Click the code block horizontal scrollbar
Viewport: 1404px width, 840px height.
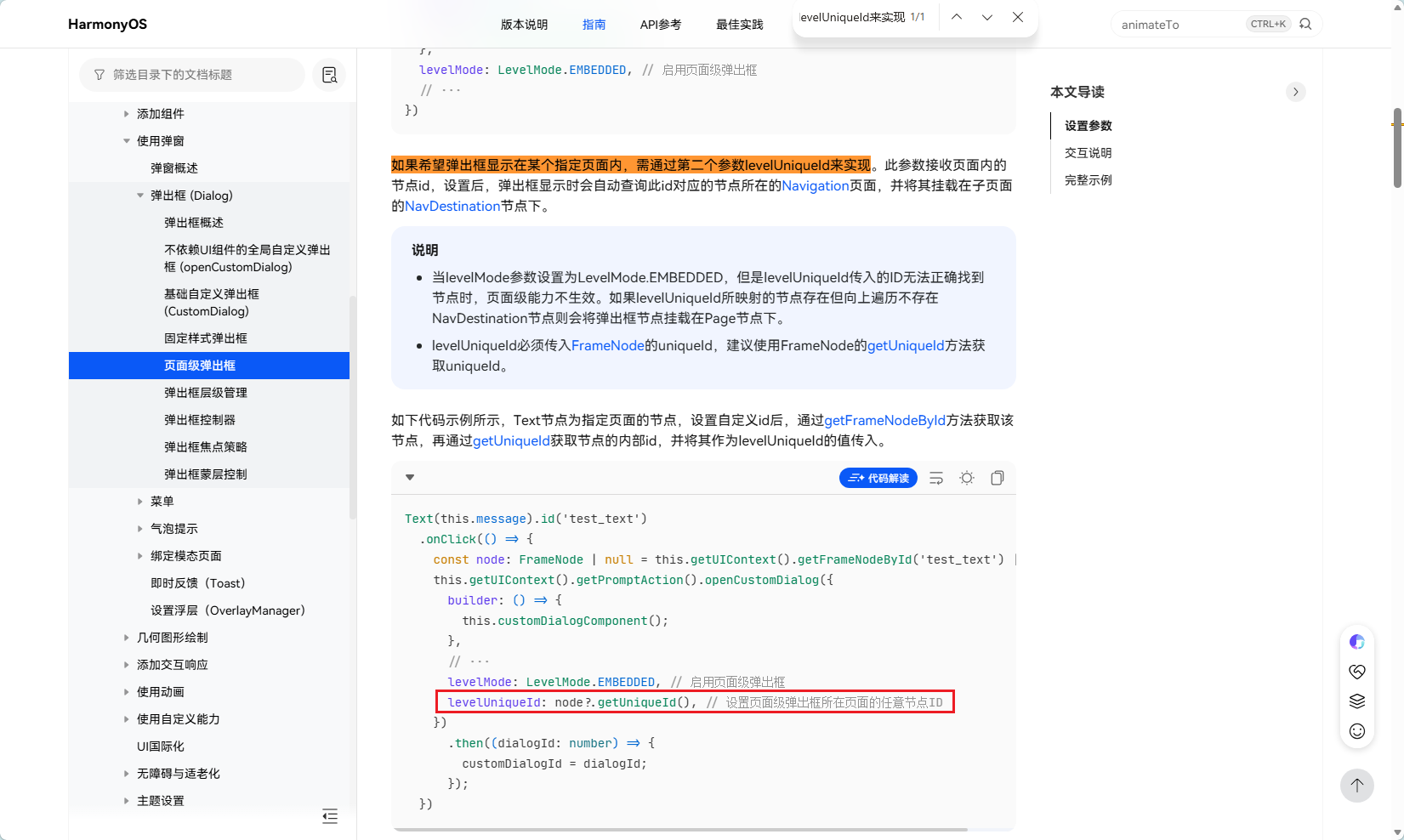coord(681,829)
